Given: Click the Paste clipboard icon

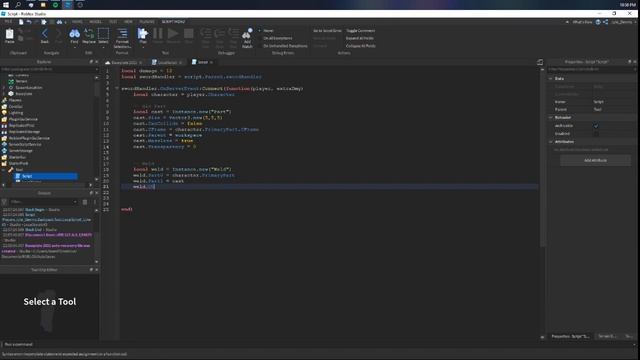Looking at the screenshot, I should (x=9, y=34).
